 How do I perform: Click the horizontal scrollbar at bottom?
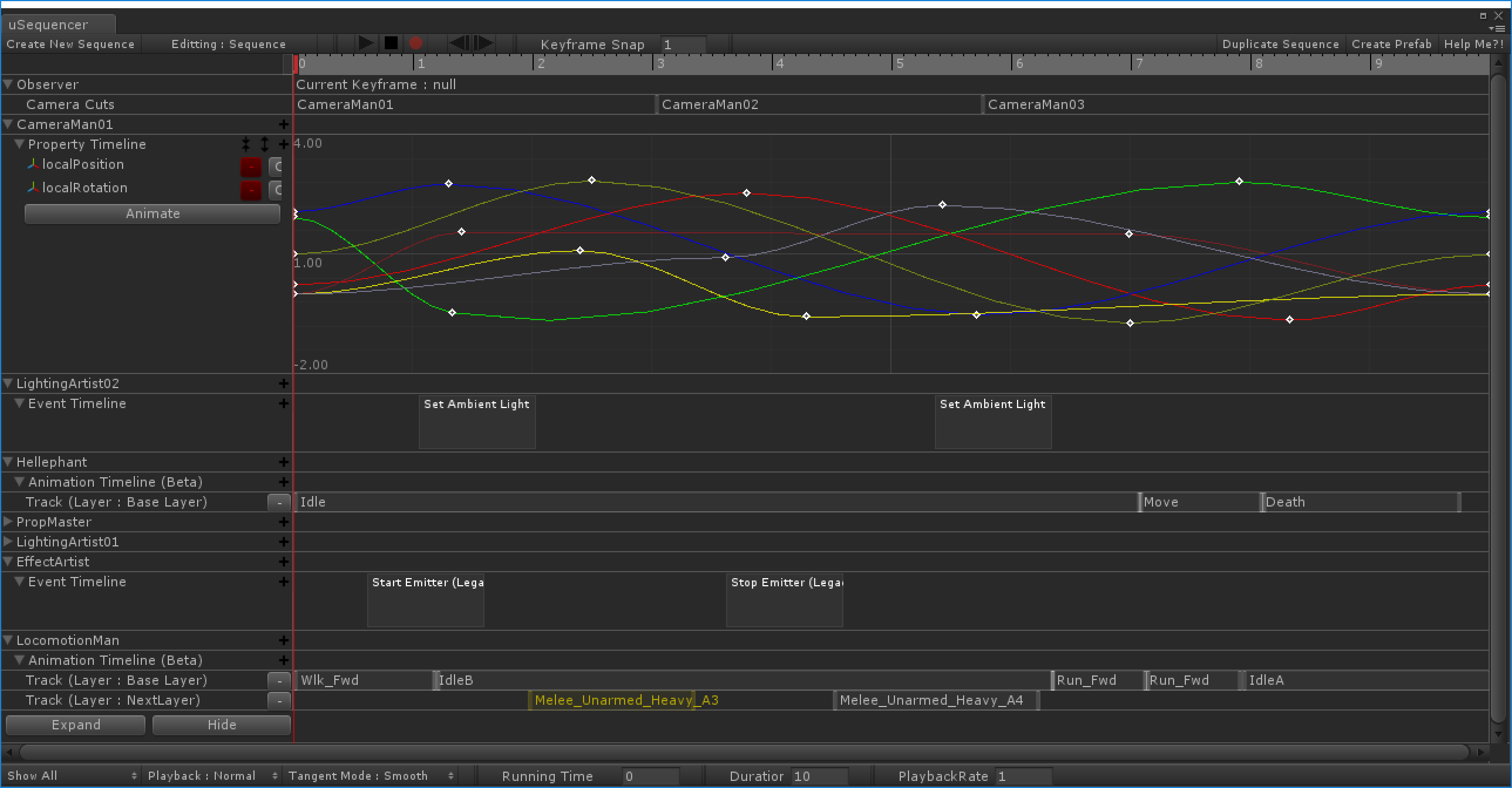744,752
